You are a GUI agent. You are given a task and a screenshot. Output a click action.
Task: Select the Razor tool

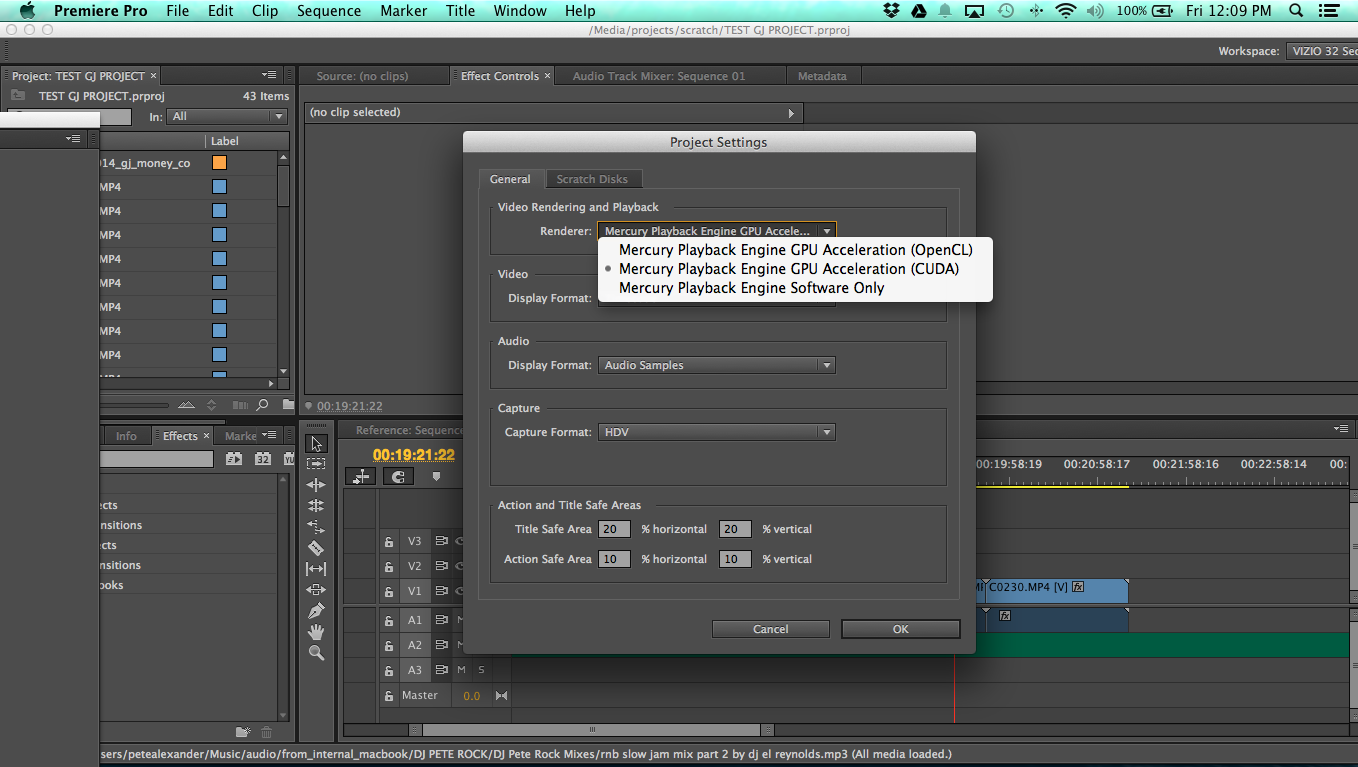[x=316, y=548]
